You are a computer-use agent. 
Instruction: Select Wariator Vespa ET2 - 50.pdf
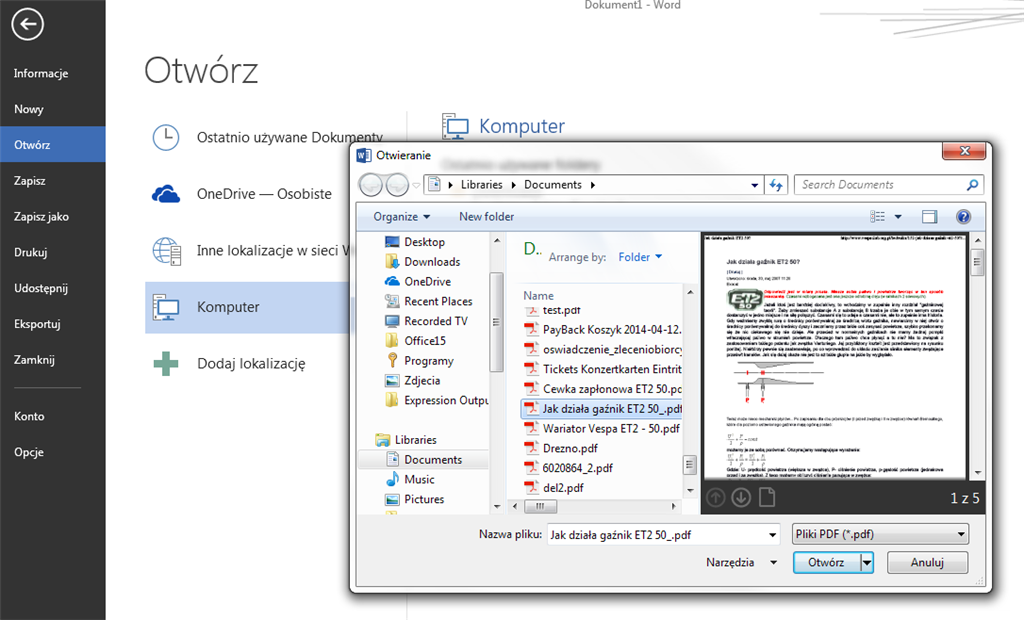point(602,429)
